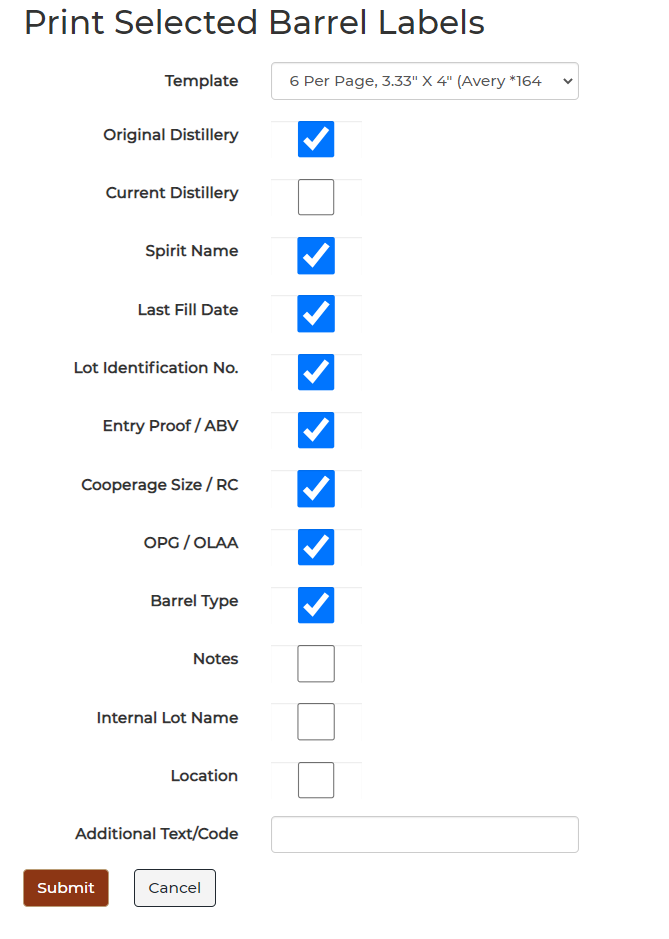Turn off Barrel Type checkbox

click(x=316, y=605)
